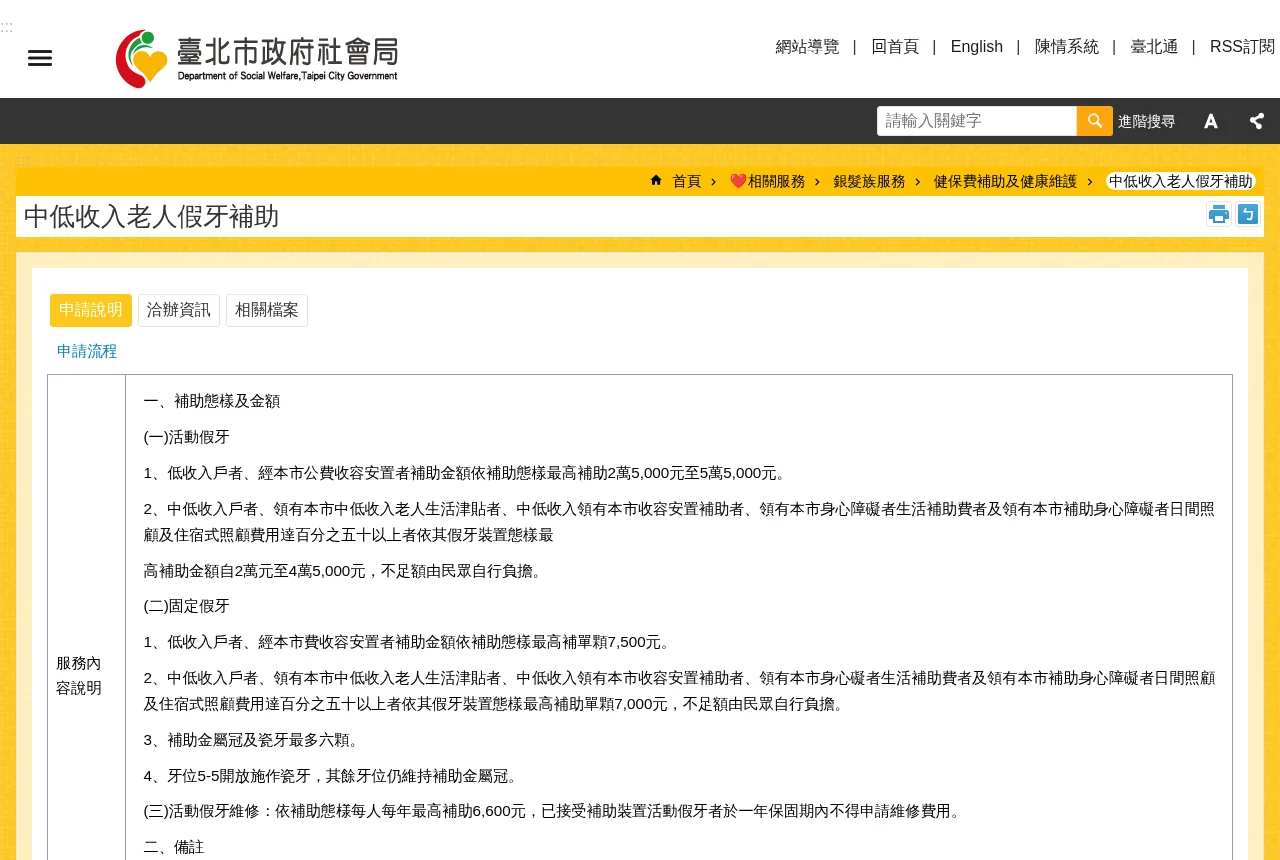Viewport: 1280px width, 860px height.
Task: Open the 網站導覽 link
Action: click(x=808, y=46)
